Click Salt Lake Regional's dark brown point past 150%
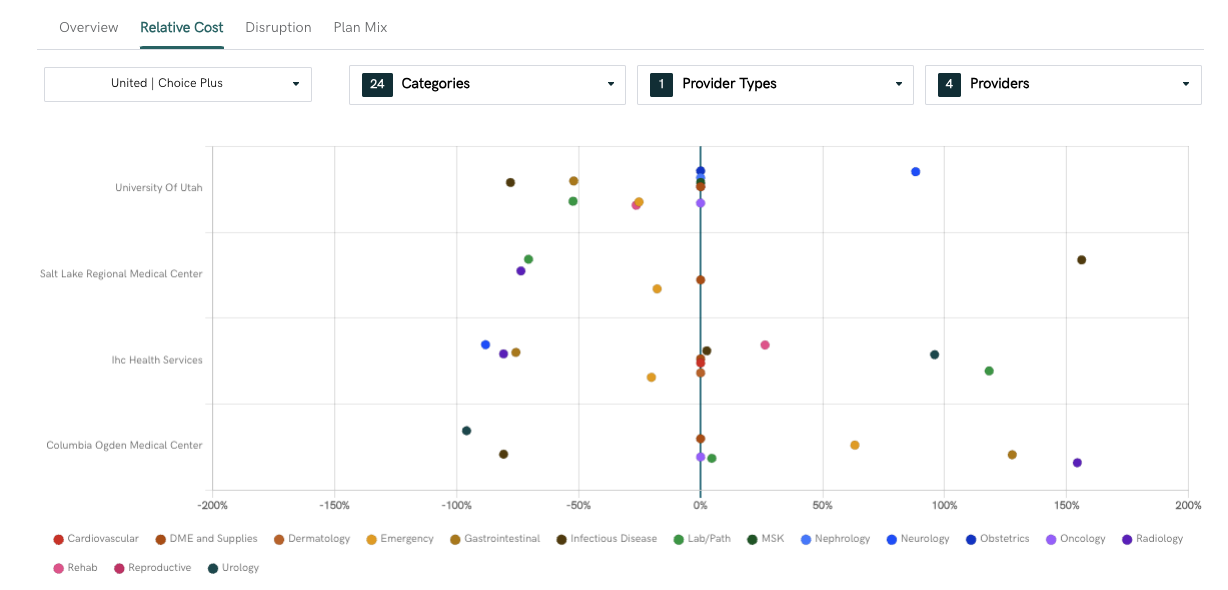Image resolution: width=1228 pixels, height=590 pixels. point(1081,260)
